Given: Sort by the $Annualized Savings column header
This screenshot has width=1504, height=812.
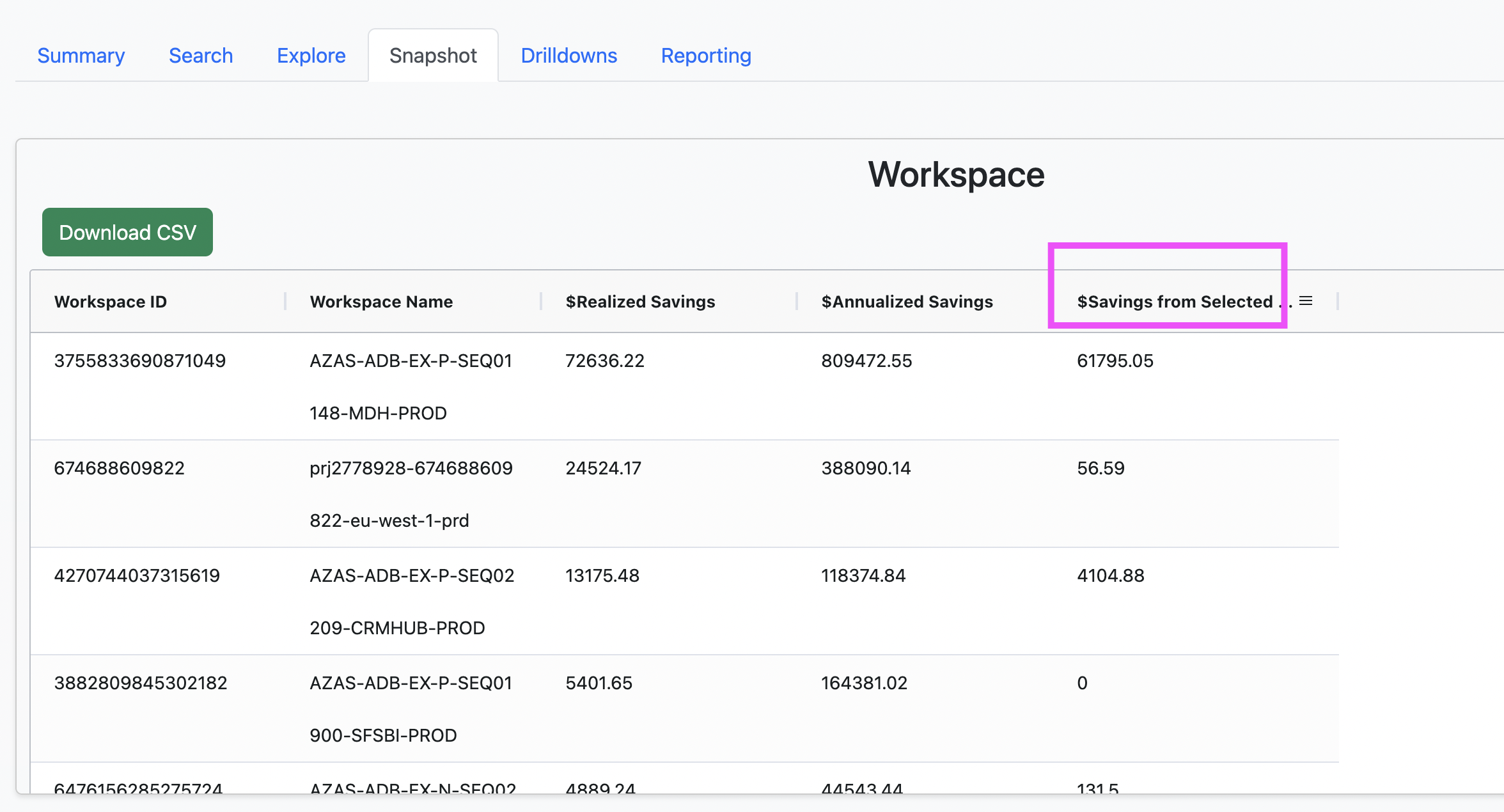Looking at the screenshot, I should (907, 302).
